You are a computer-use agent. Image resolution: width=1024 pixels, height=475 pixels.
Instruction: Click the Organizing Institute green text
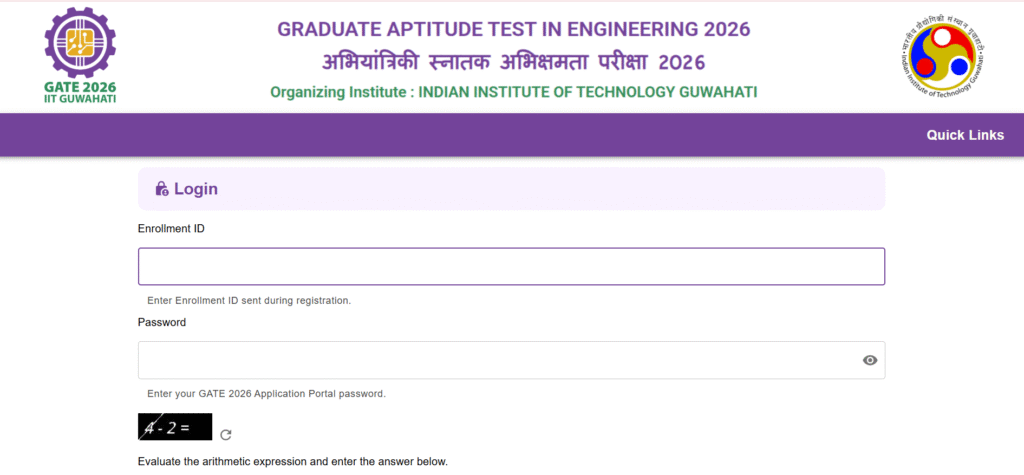click(x=514, y=92)
